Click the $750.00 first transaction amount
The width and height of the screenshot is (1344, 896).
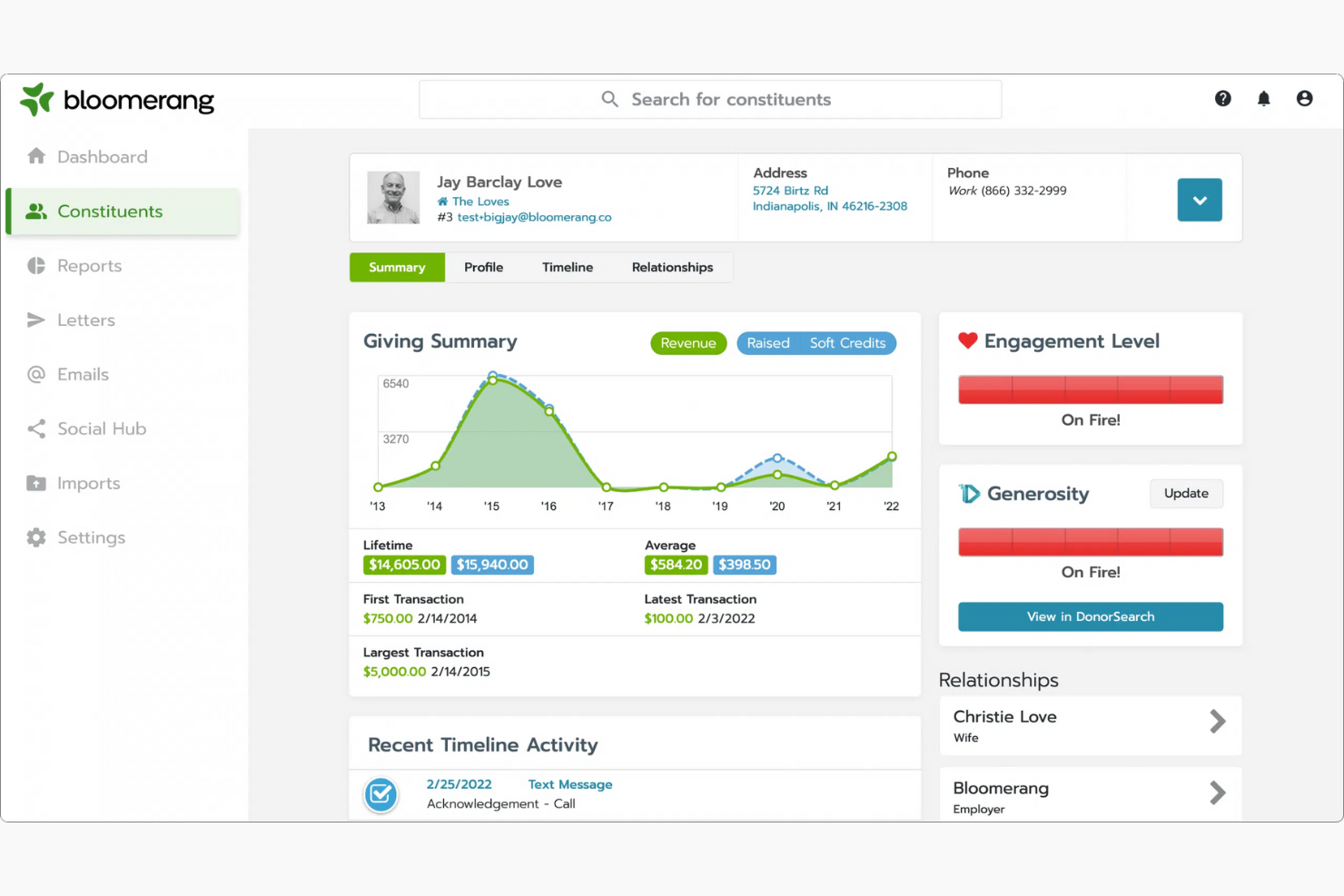coord(388,618)
